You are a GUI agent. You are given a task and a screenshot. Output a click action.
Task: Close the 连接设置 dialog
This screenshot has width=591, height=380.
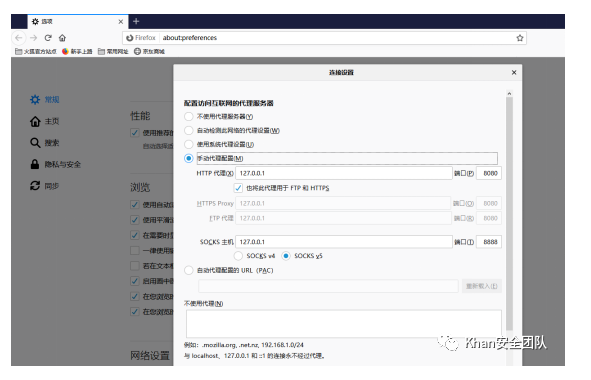514,72
